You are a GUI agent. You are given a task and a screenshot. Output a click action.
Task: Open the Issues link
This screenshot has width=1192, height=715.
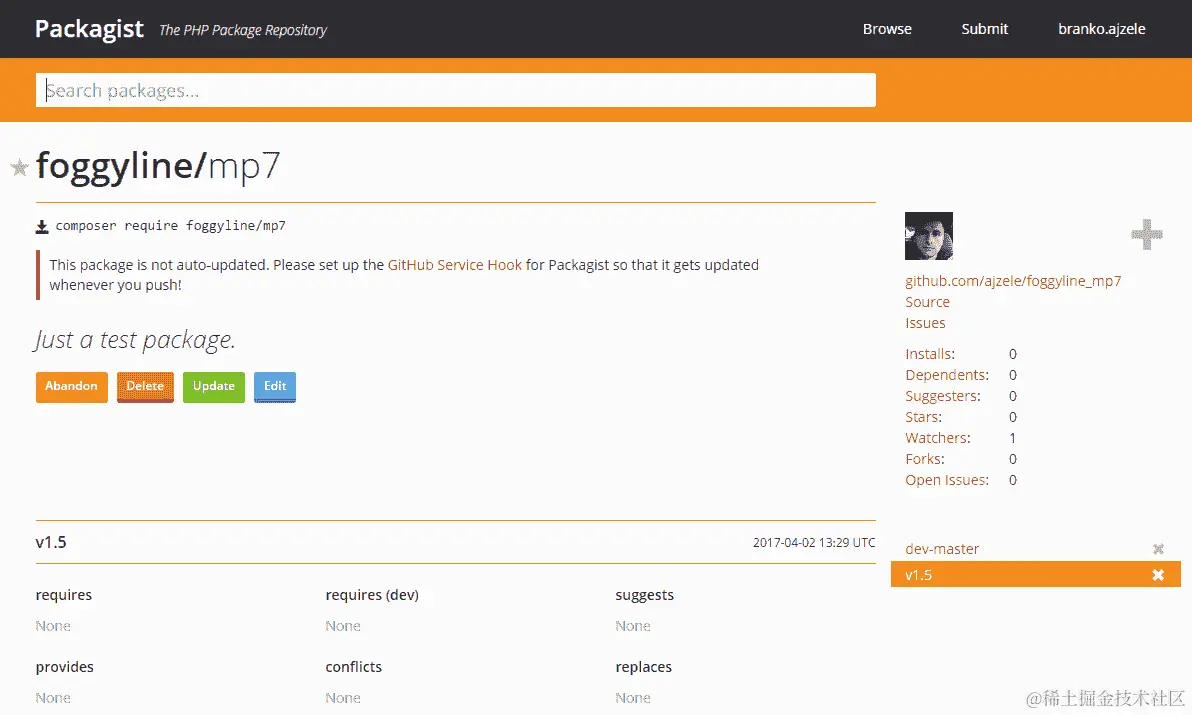(x=925, y=323)
